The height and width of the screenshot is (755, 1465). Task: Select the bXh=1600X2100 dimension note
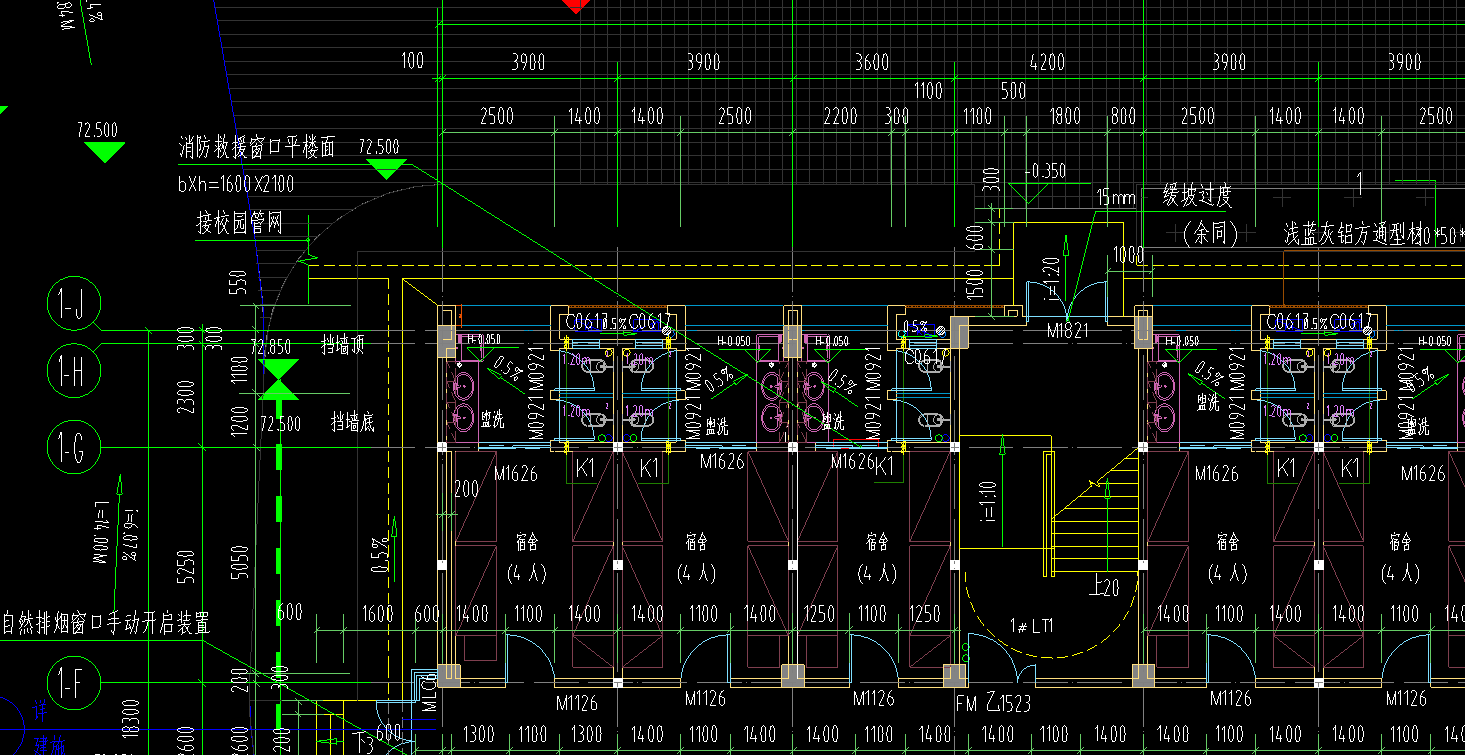[x=236, y=184]
